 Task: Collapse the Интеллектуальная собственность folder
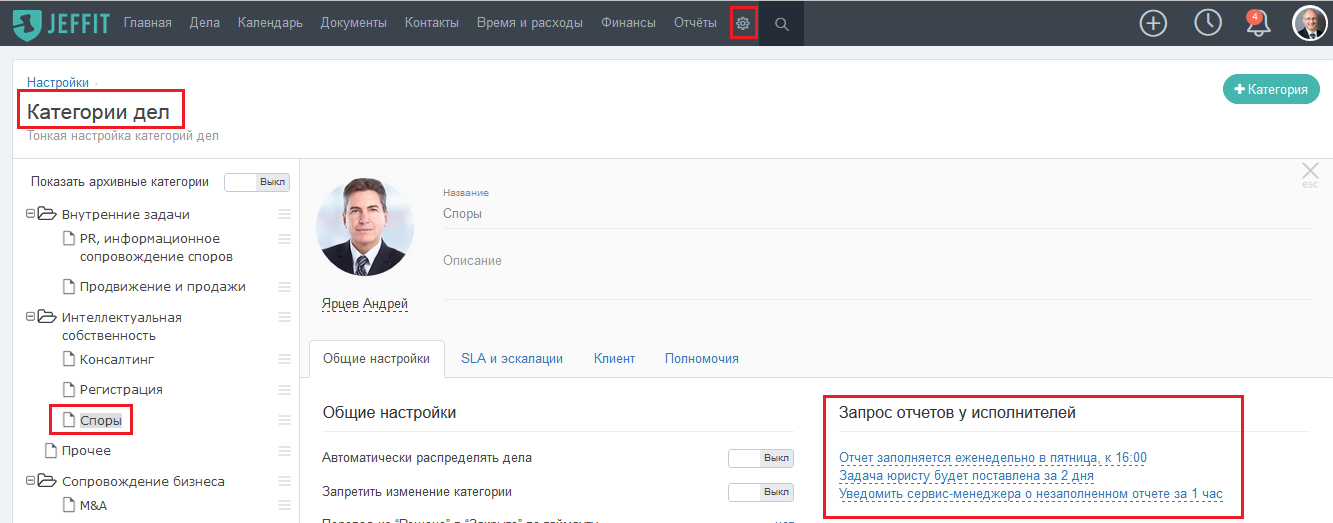(x=31, y=317)
